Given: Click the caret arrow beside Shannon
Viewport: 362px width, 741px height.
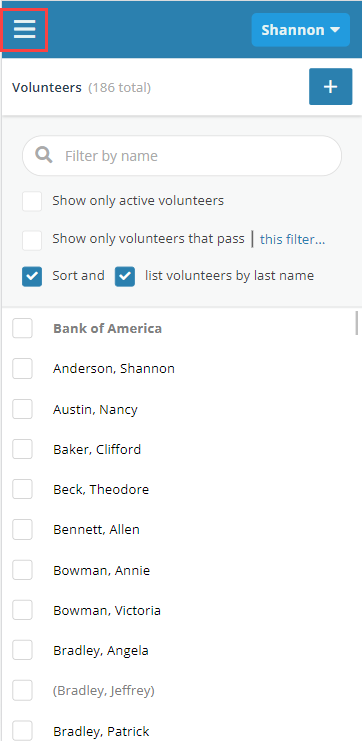Looking at the screenshot, I should [x=335, y=30].
